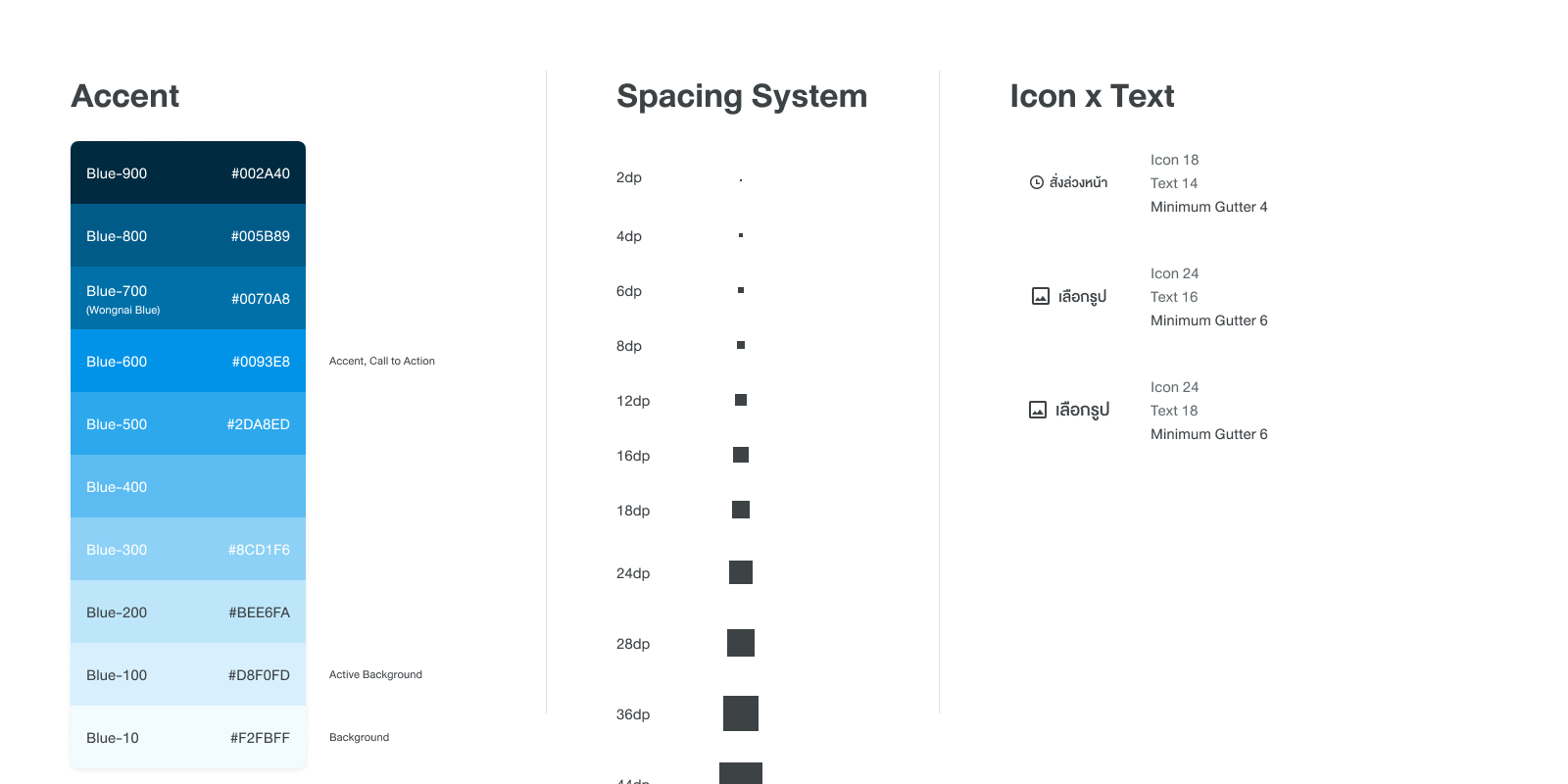
Task: Click the 36dp spacing square
Action: coord(741,713)
